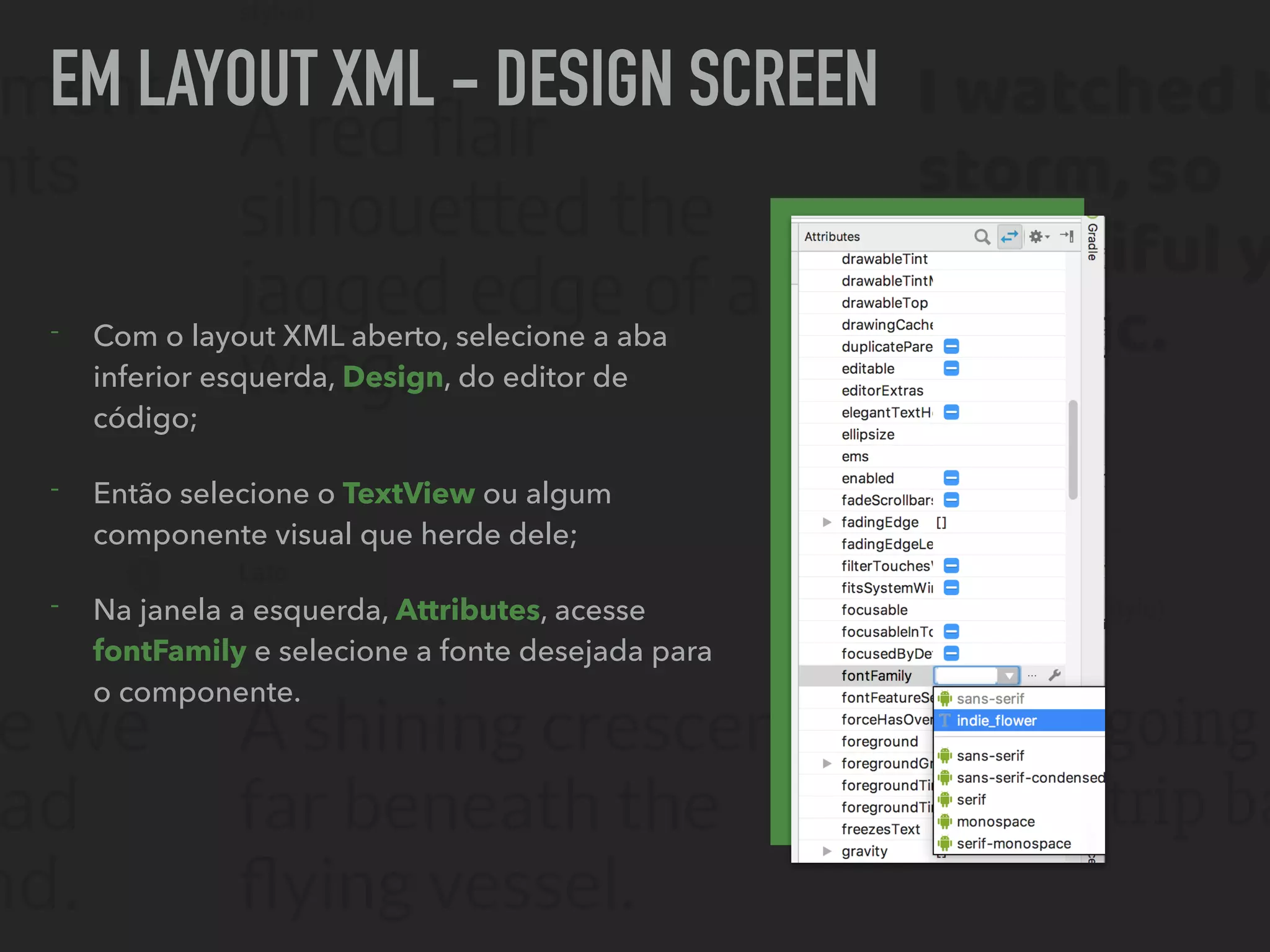Select the fontFamily attribute label
The height and width of the screenshot is (952, 1270).
(x=876, y=676)
